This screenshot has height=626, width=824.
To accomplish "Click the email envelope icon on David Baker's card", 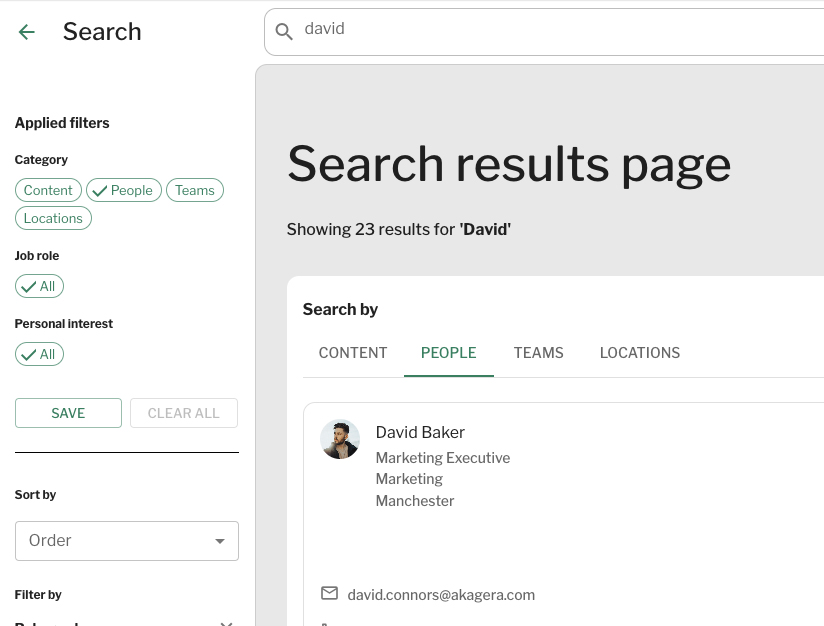I will 329,593.
